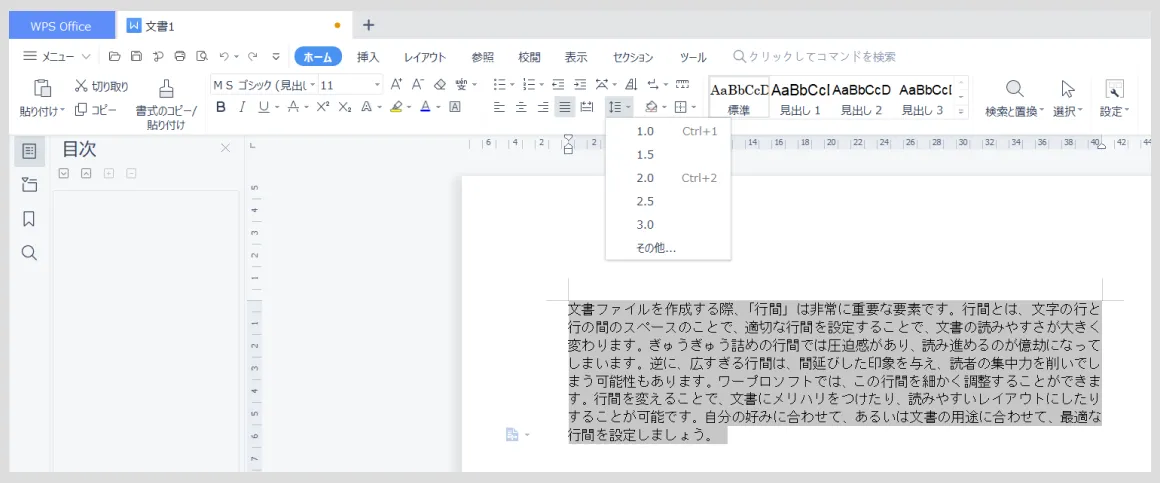
Task: Expand the numbered list dropdown arrow
Action: pos(542,85)
